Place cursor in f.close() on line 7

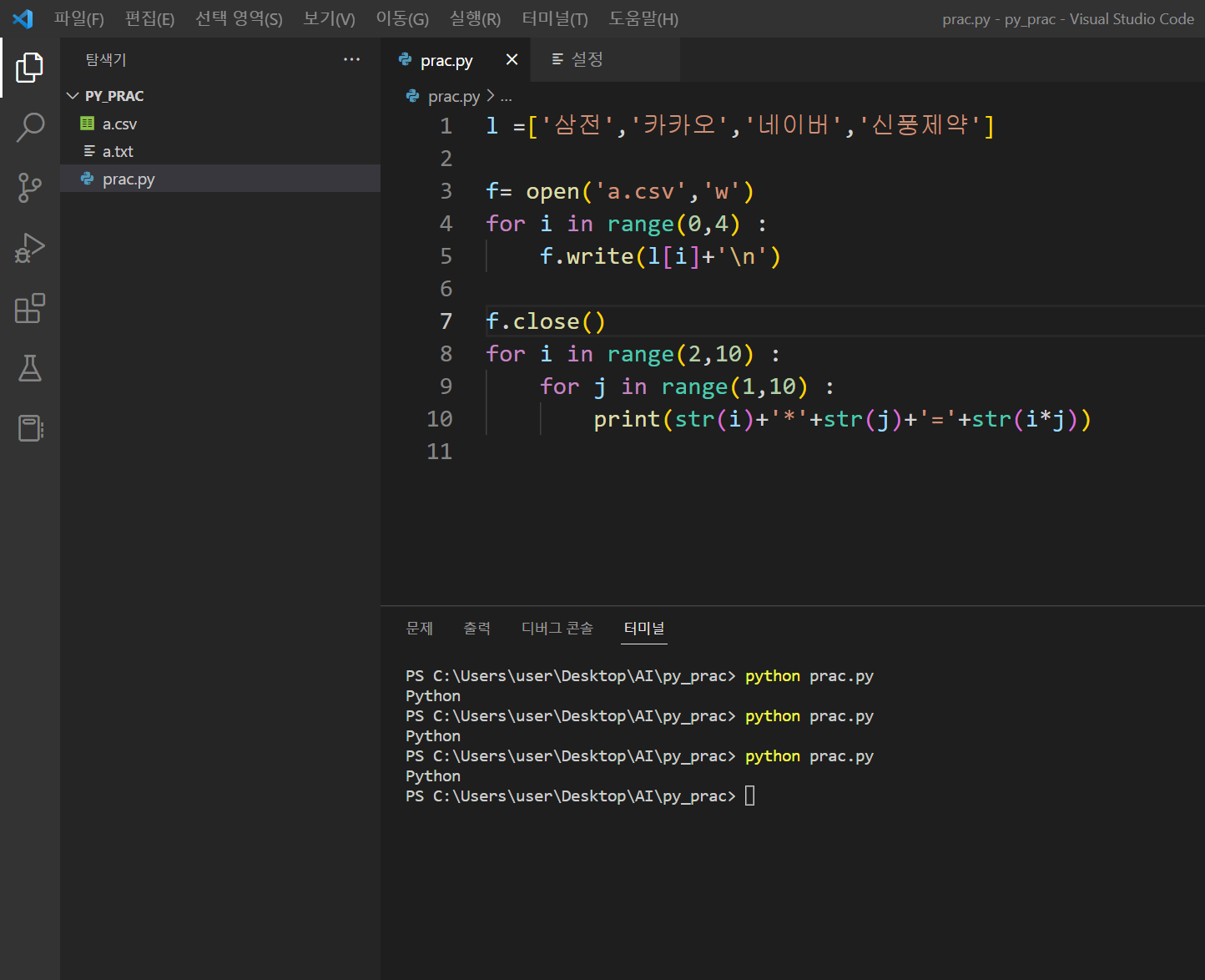[546, 321]
